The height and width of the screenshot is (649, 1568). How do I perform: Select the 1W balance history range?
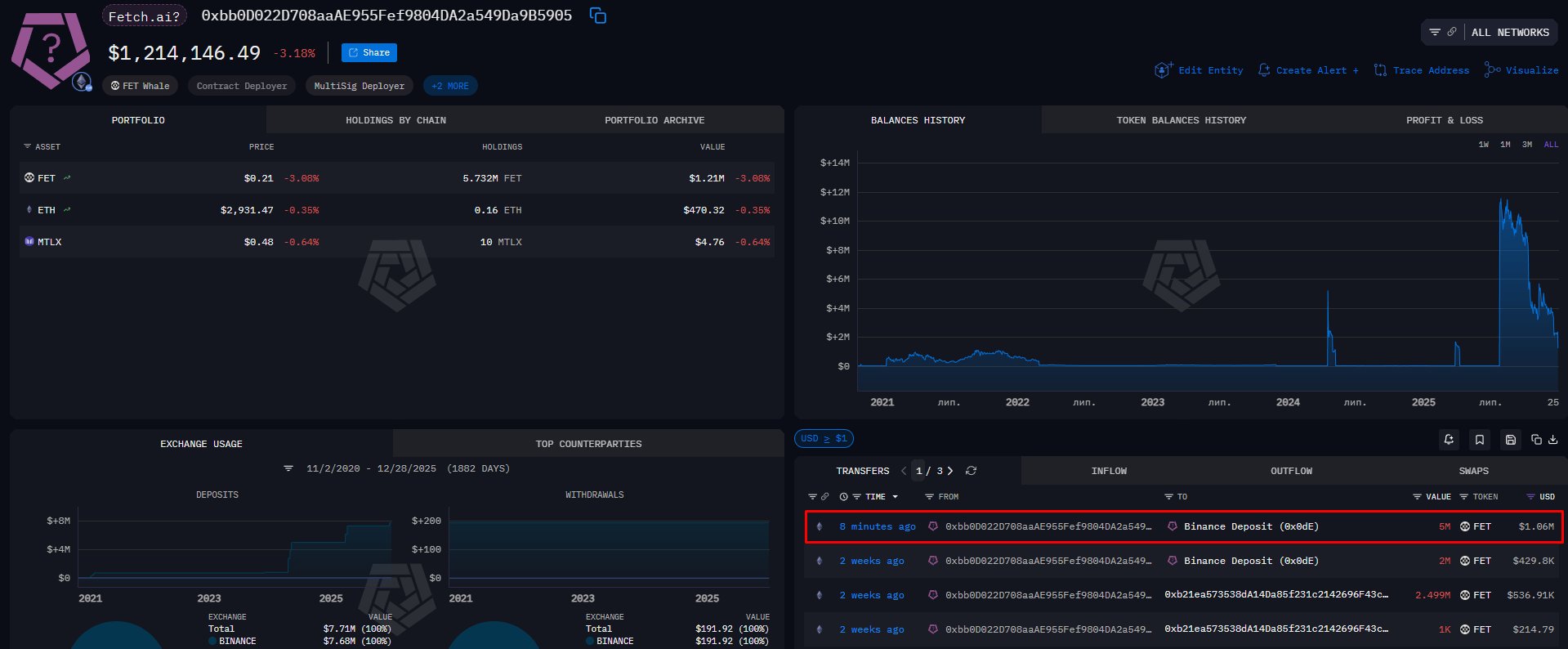click(1483, 145)
